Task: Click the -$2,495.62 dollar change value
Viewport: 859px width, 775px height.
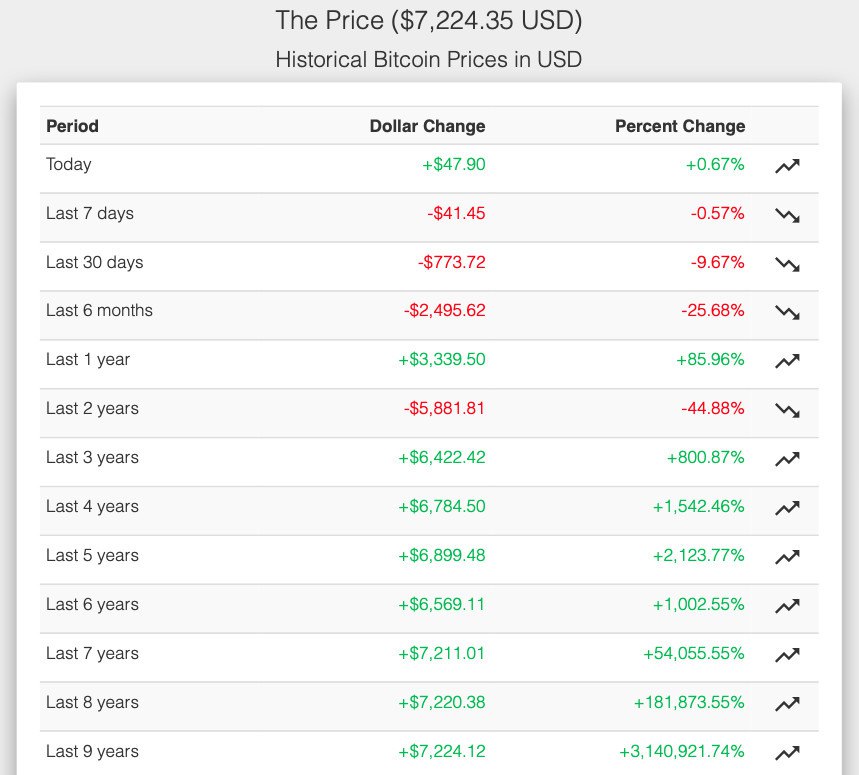Action: [445, 311]
